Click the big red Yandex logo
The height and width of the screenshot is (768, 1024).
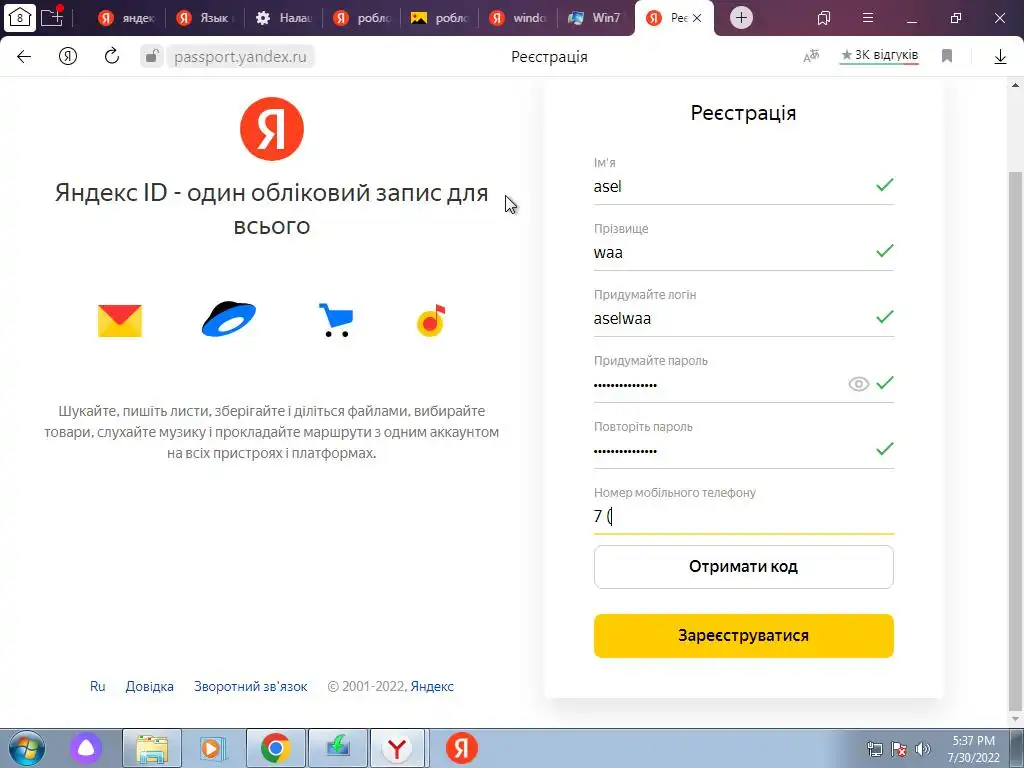(x=272, y=129)
